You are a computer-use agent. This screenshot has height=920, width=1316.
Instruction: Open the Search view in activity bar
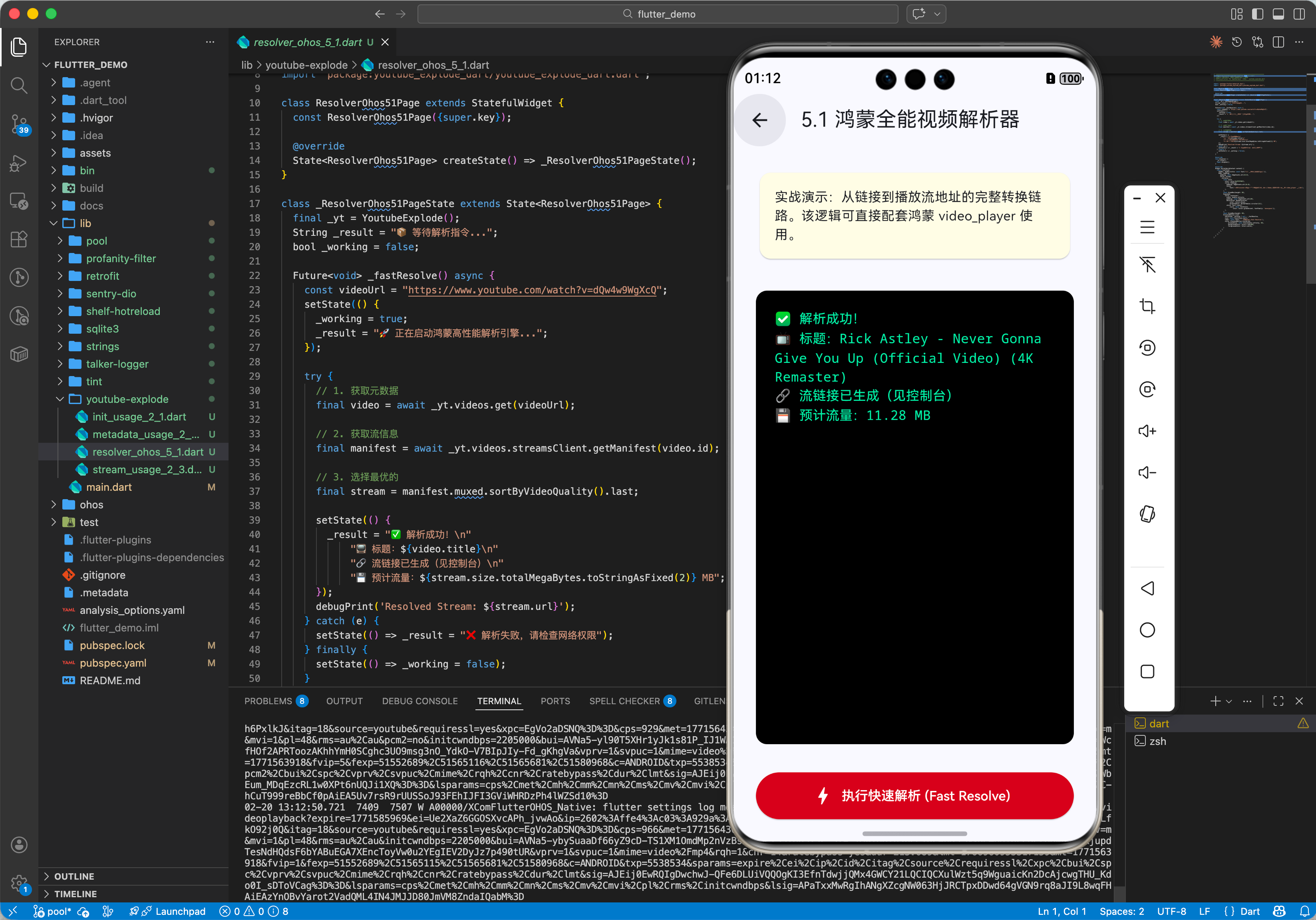[19, 86]
